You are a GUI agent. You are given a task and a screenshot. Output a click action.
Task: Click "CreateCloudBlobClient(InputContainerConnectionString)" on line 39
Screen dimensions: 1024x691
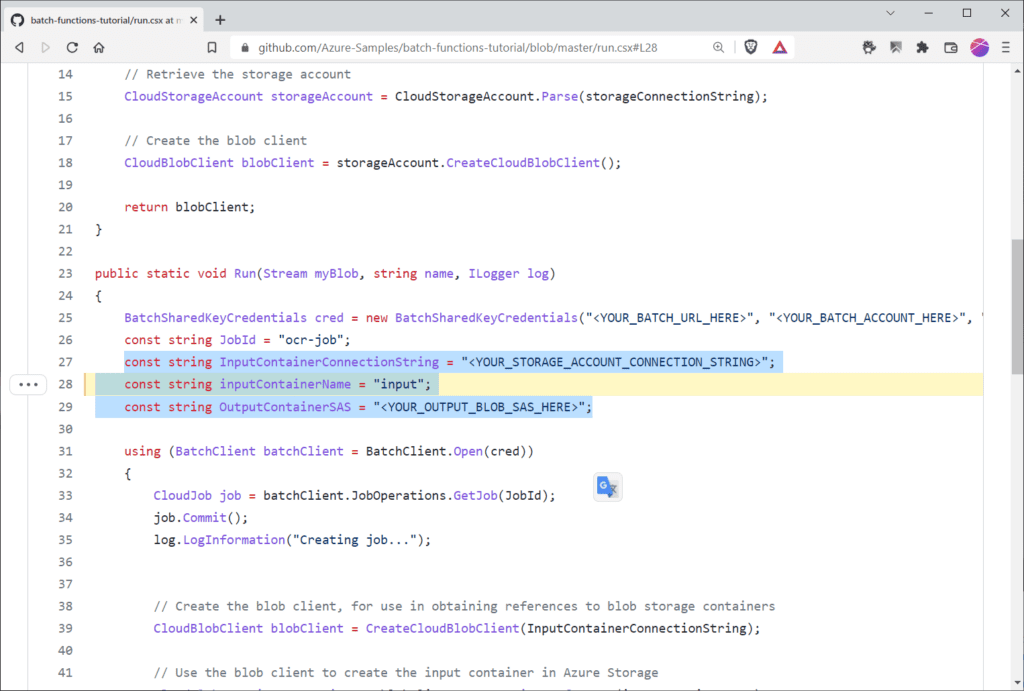(x=559, y=628)
